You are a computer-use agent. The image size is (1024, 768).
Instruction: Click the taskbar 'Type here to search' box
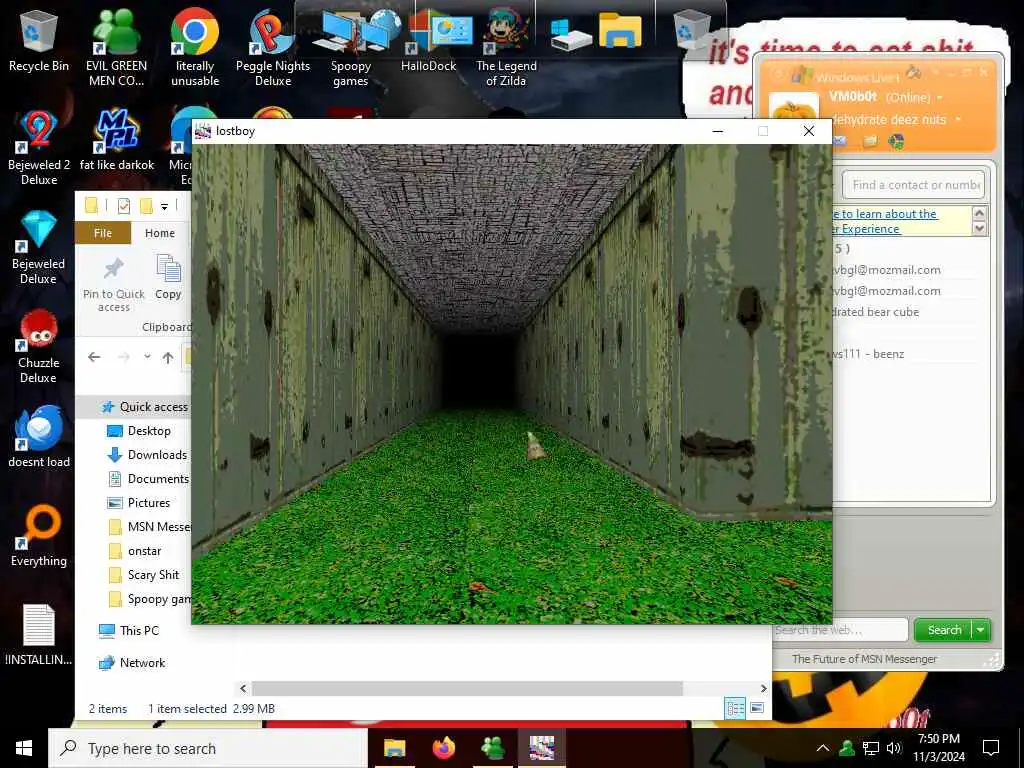(x=208, y=748)
